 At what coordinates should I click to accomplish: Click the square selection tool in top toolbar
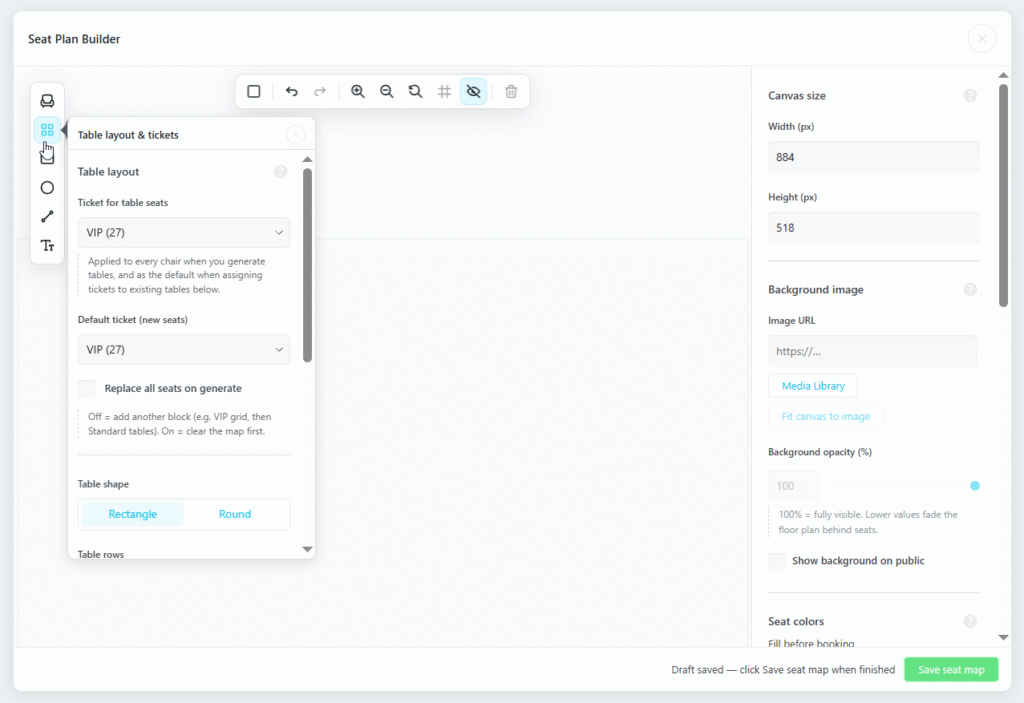click(254, 91)
